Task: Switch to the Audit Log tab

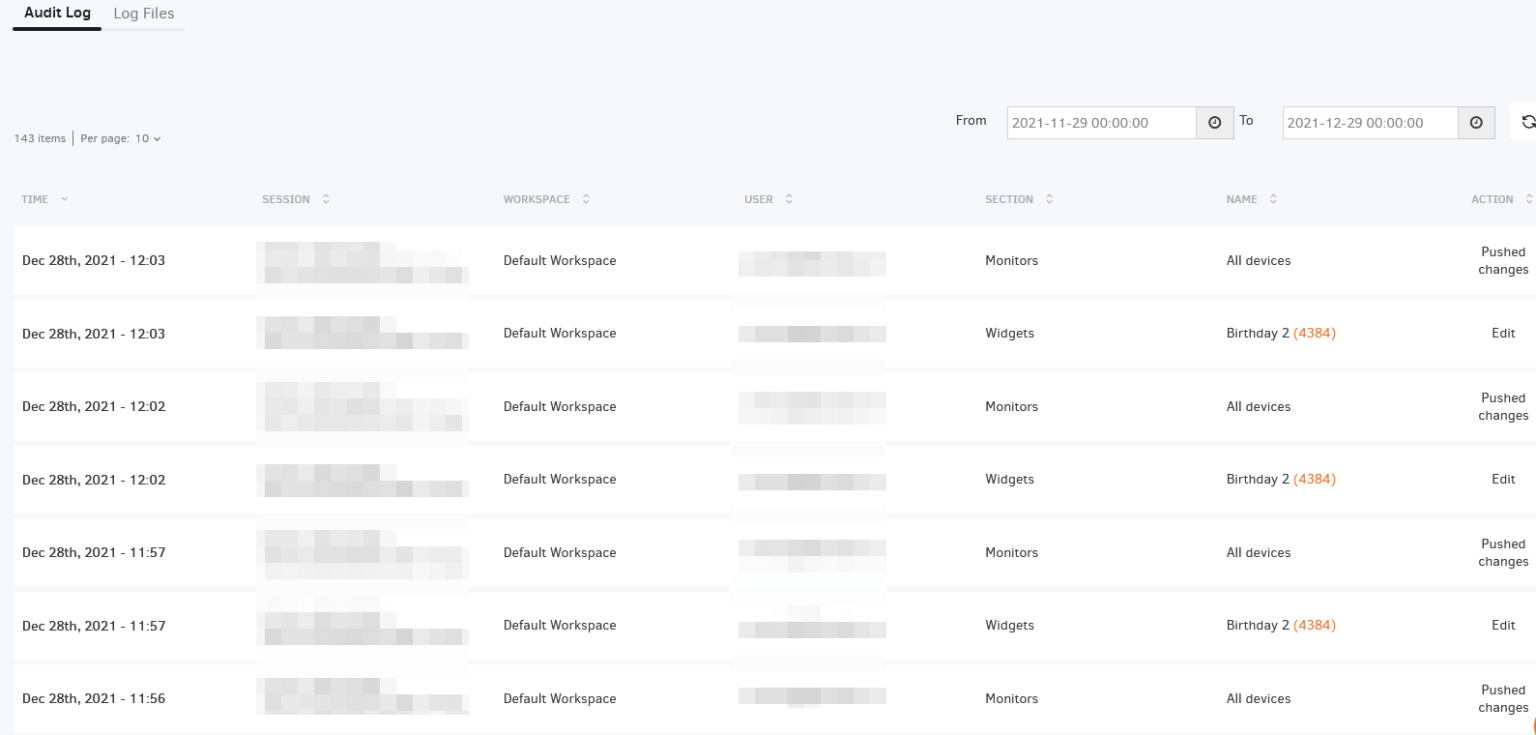Action: [x=57, y=14]
